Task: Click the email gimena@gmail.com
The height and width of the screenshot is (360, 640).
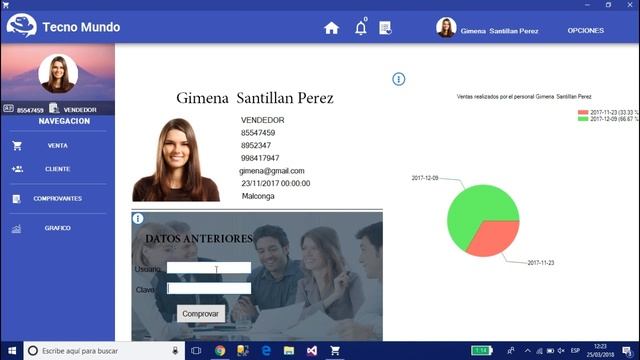Action: click(x=272, y=171)
